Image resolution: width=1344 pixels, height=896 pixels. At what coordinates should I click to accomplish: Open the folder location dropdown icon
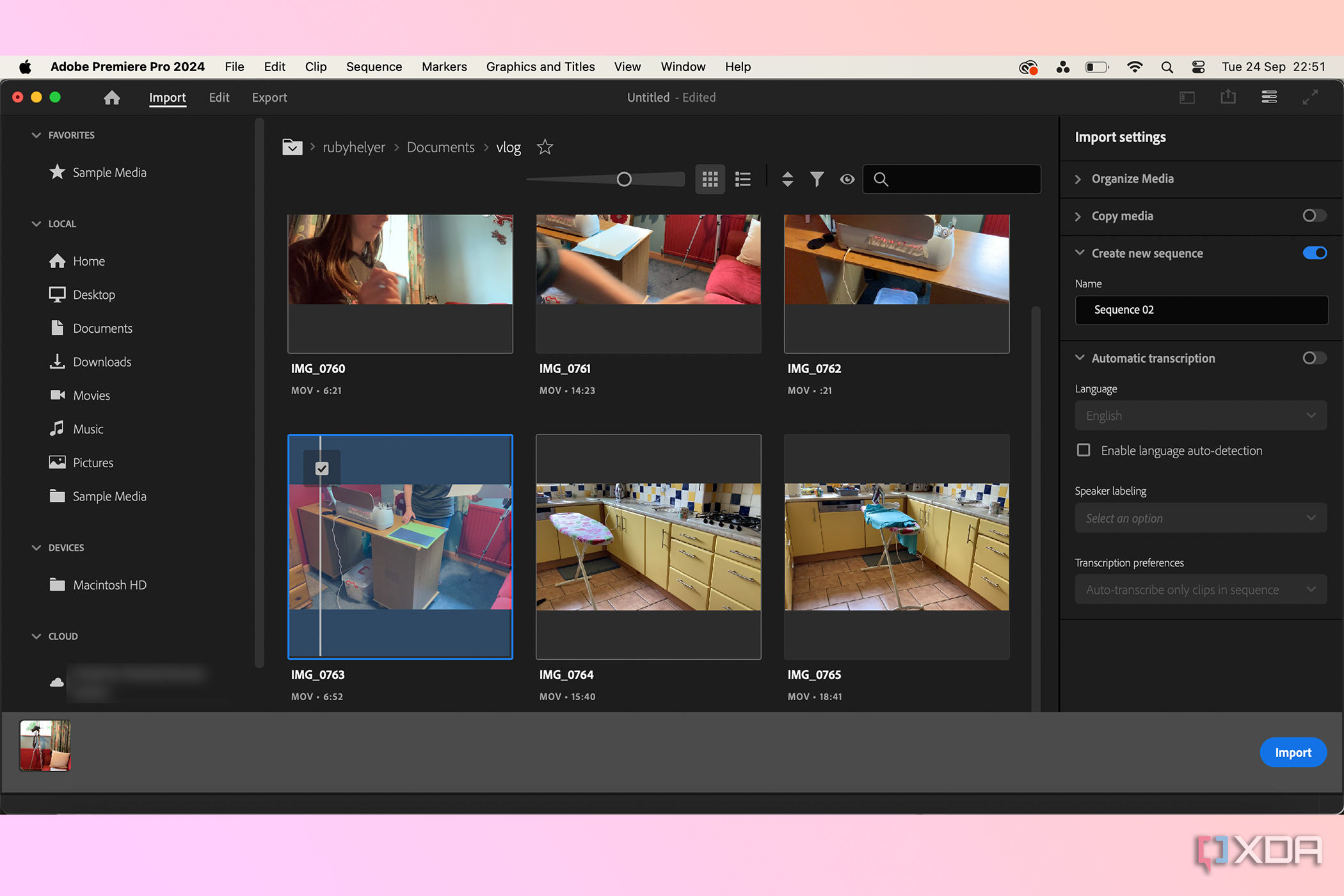[292, 147]
